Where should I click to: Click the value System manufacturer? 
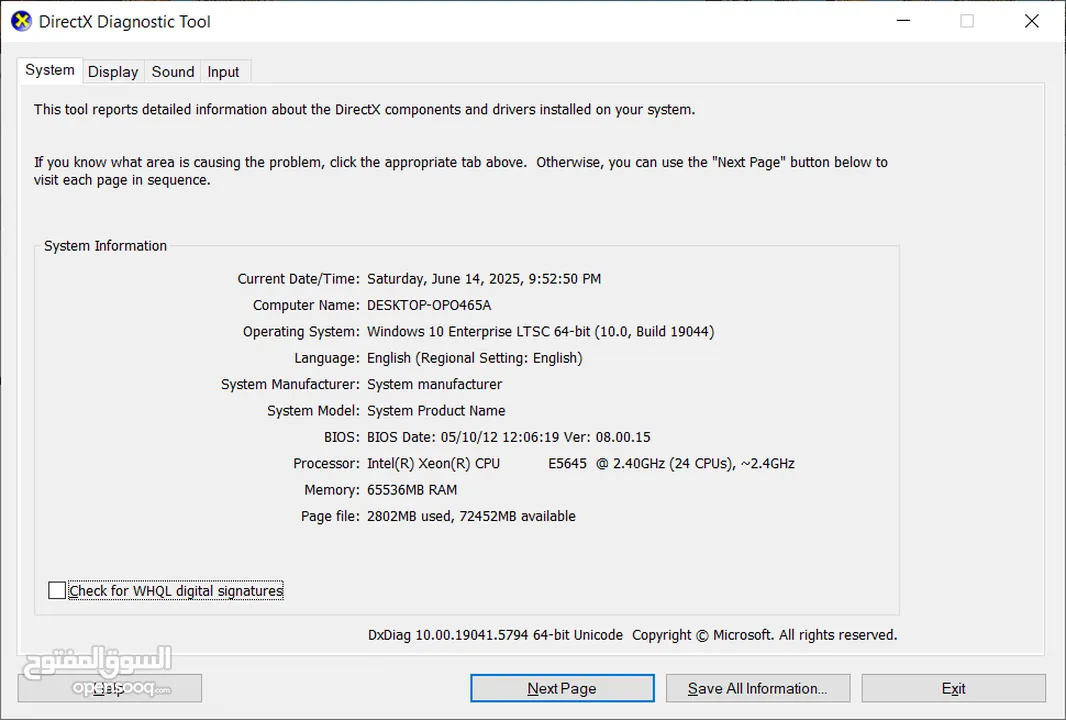[434, 384]
